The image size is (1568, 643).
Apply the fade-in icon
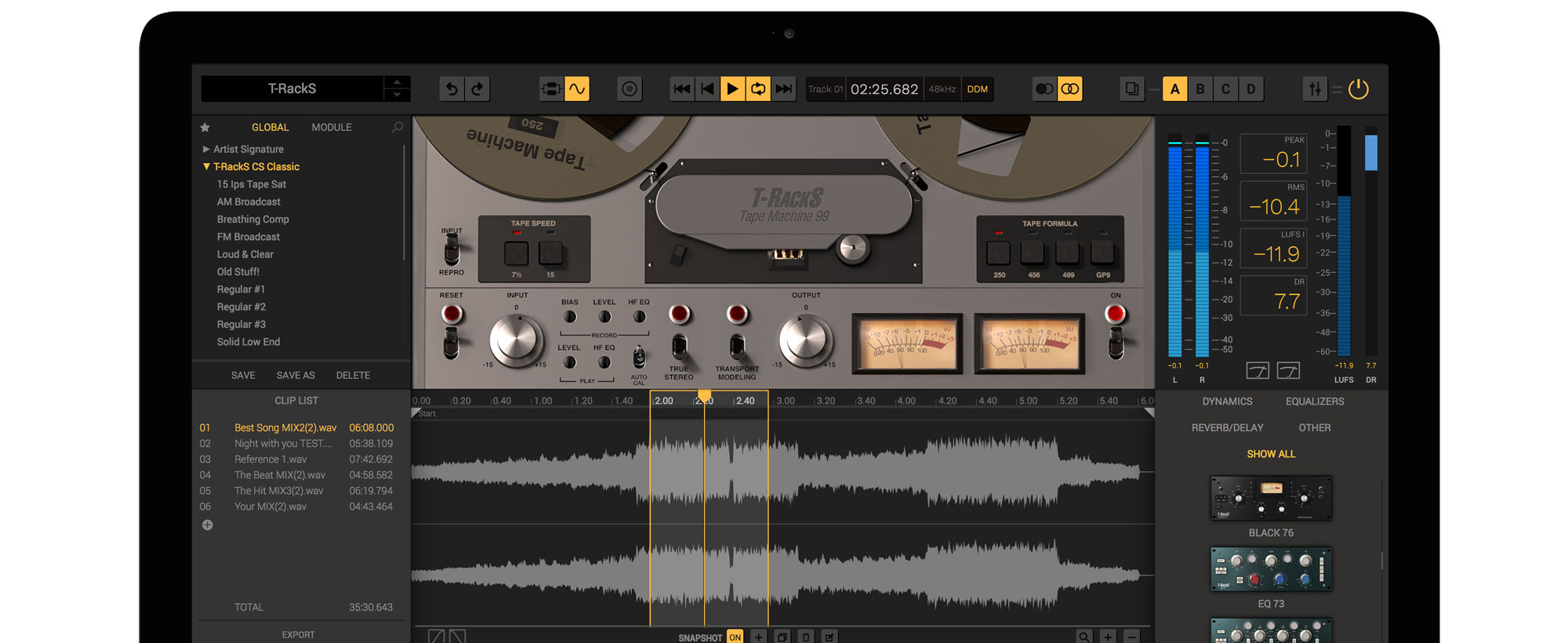437,637
